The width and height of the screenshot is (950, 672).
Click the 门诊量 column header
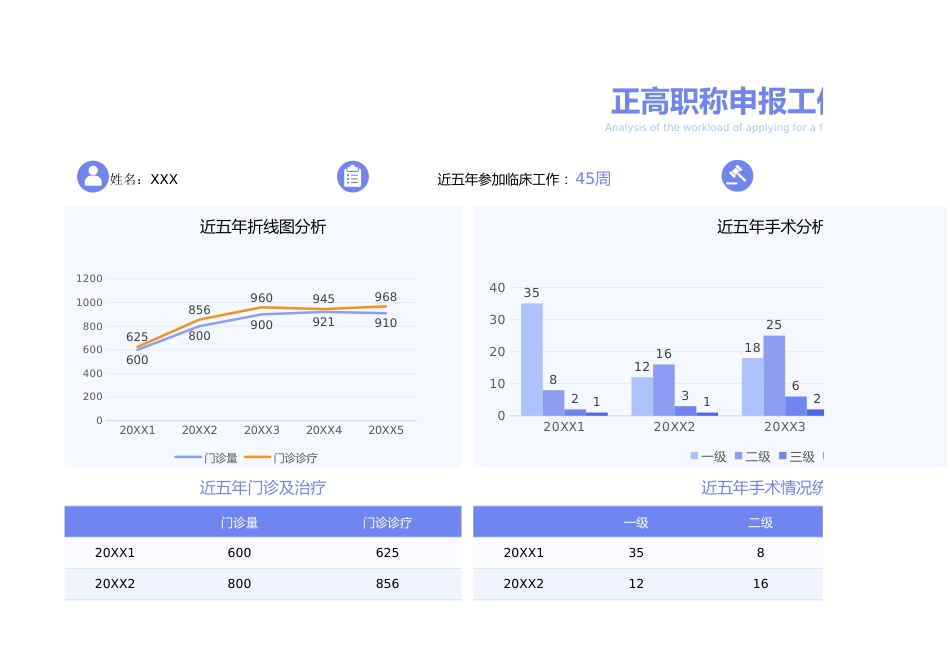coord(239,522)
